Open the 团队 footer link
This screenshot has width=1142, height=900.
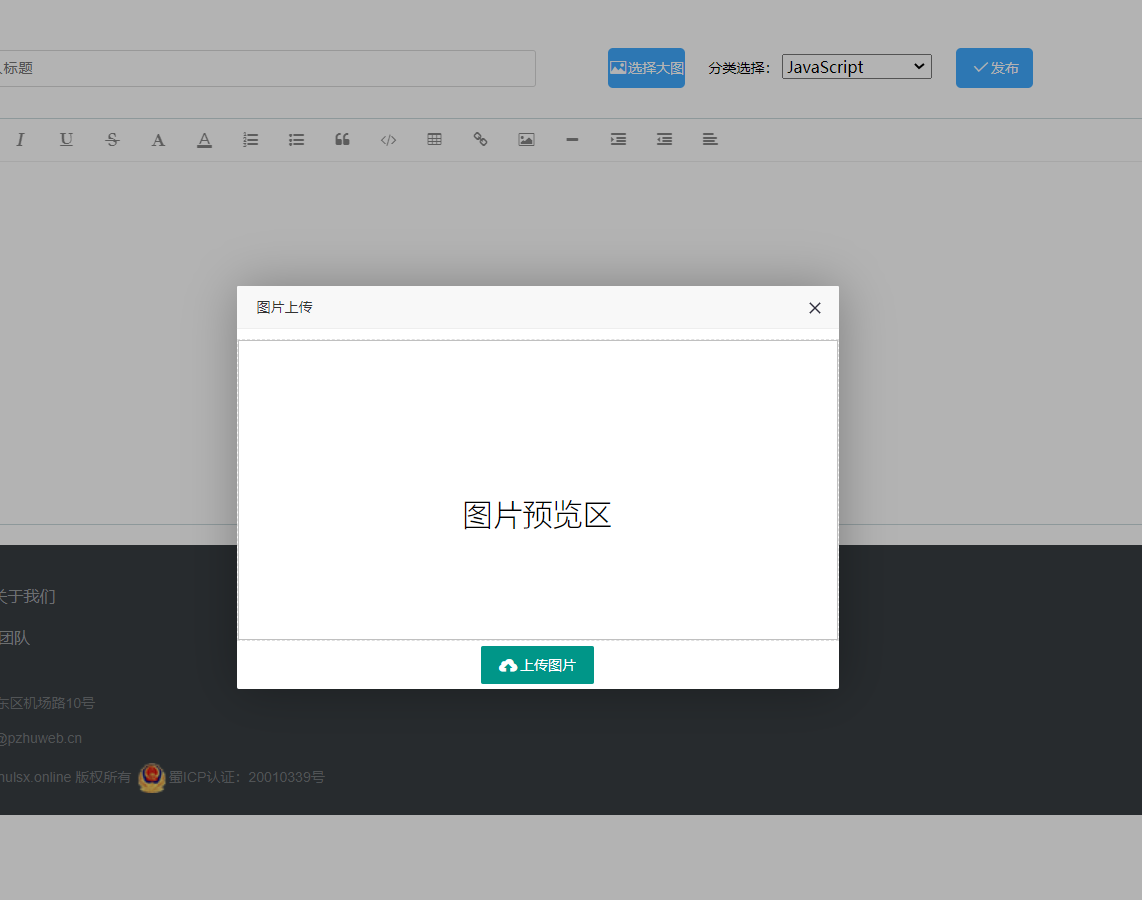click(15, 638)
